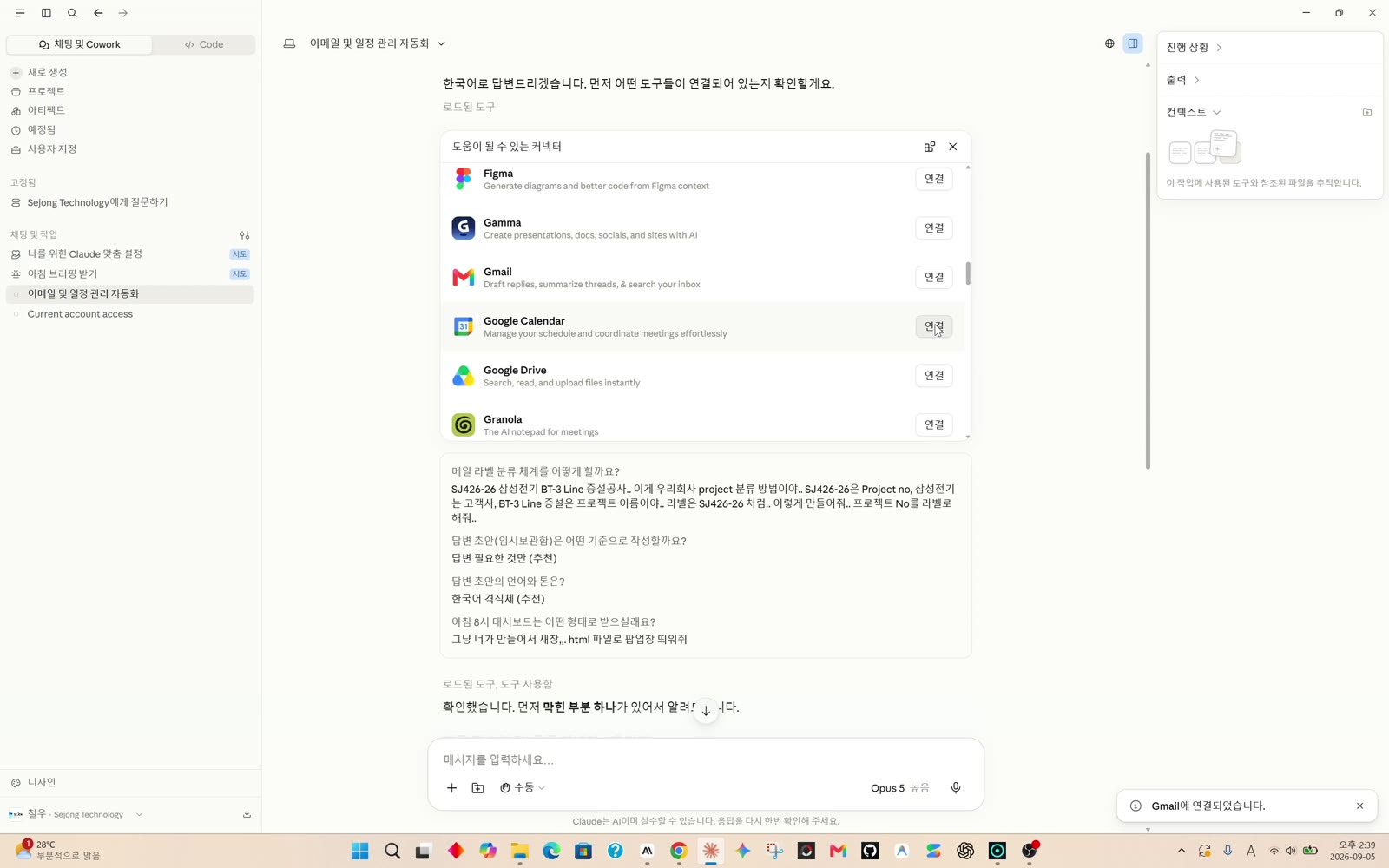Image resolution: width=1389 pixels, height=868 pixels.
Task: Close the connectors helper panel
Action: 953,147
